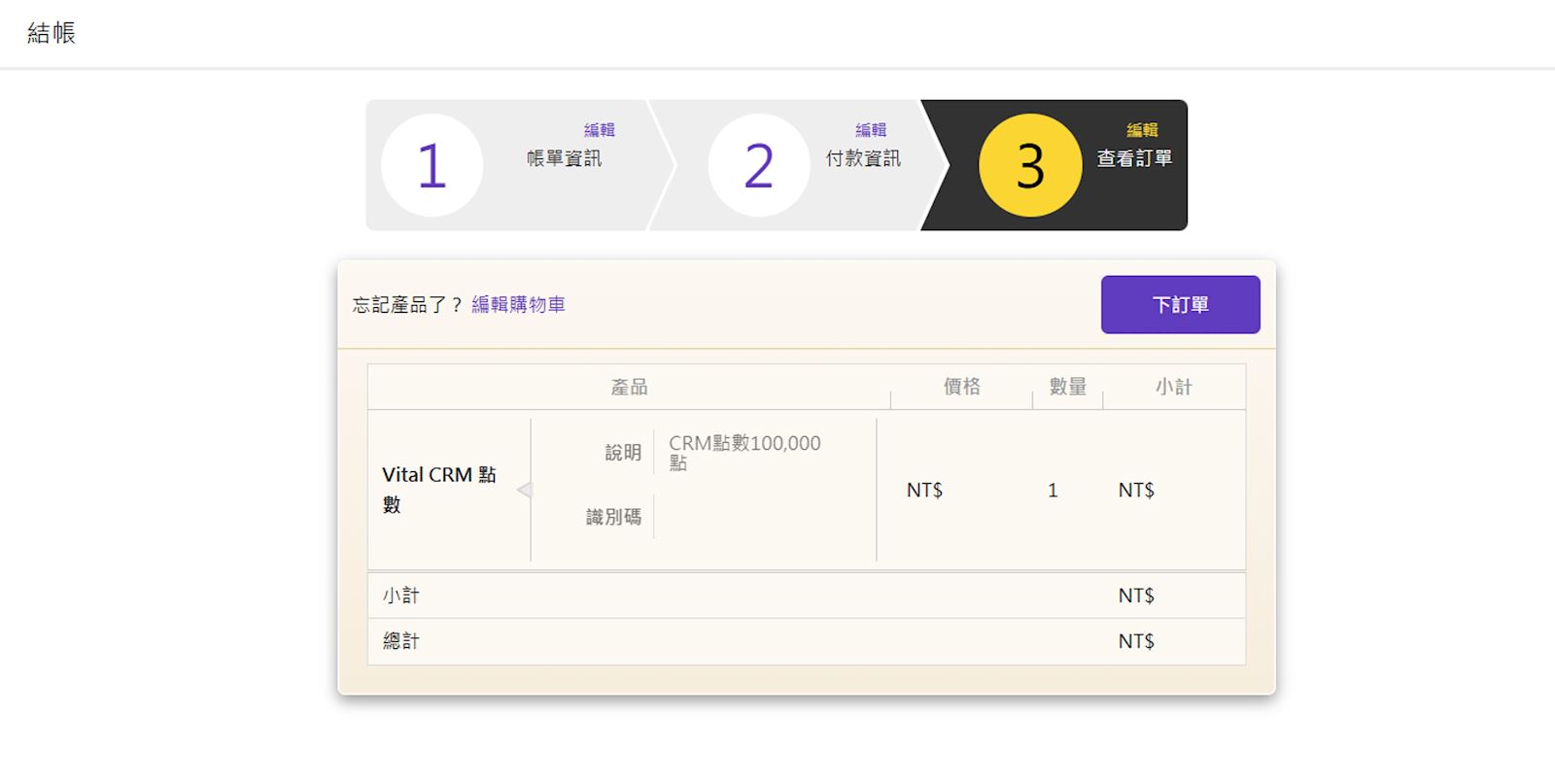Click the 說明 label in product row
Screen dimensions: 1555x784
click(623, 453)
